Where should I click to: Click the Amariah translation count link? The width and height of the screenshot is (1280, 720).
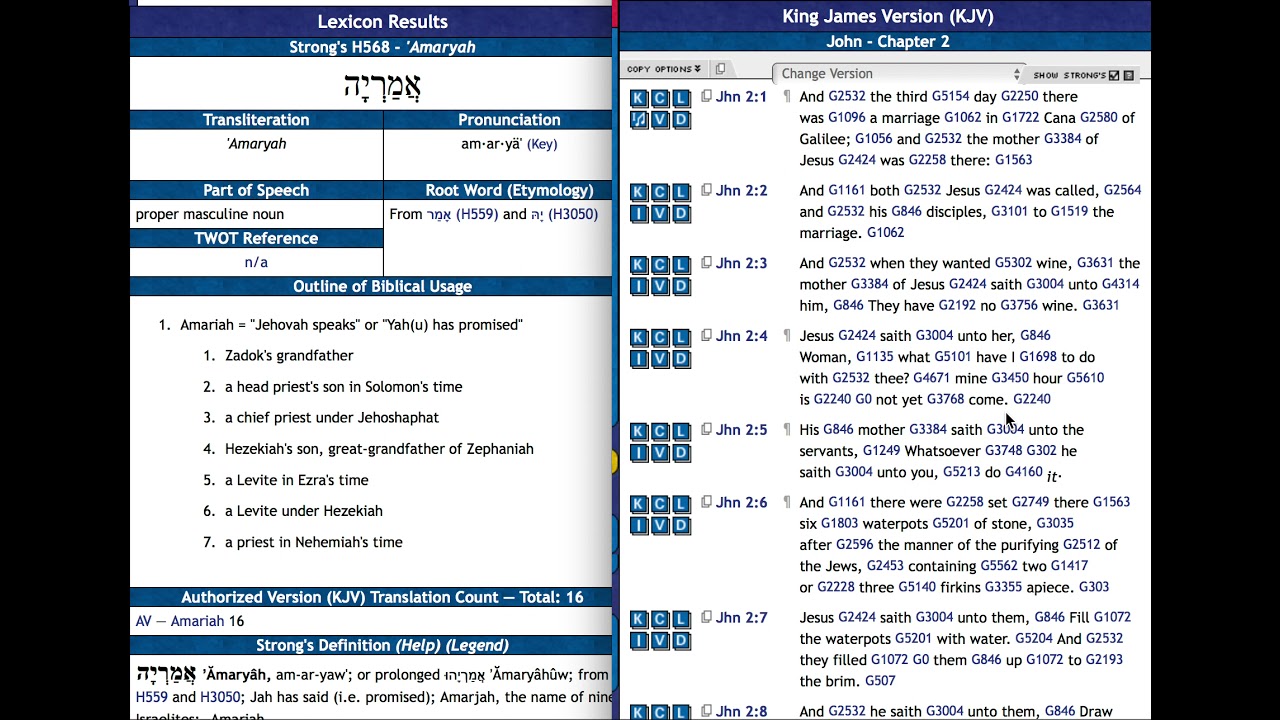pyautogui.click(x=197, y=621)
